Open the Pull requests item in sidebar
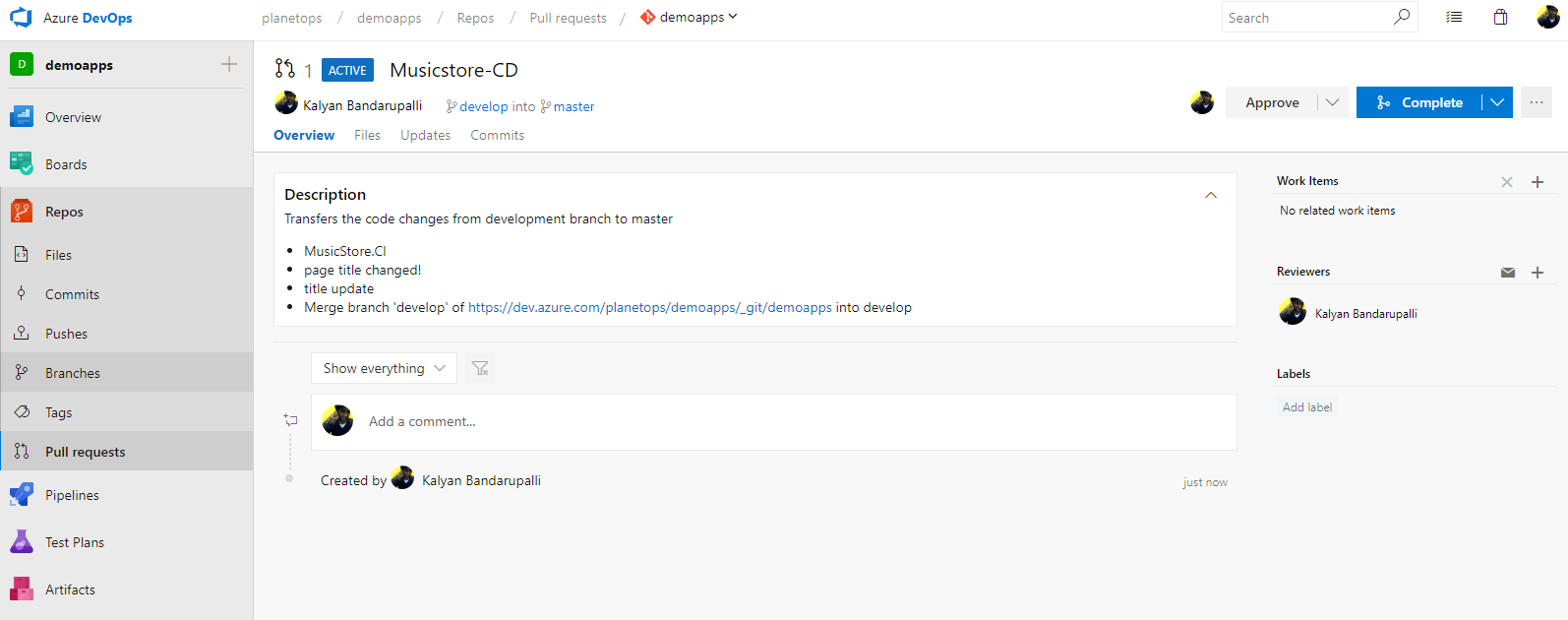 coord(126,452)
